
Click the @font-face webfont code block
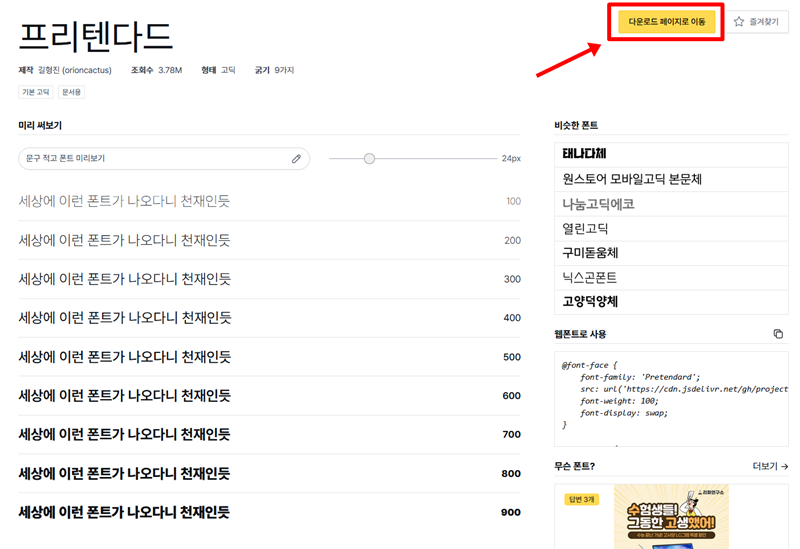pos(671,398)
